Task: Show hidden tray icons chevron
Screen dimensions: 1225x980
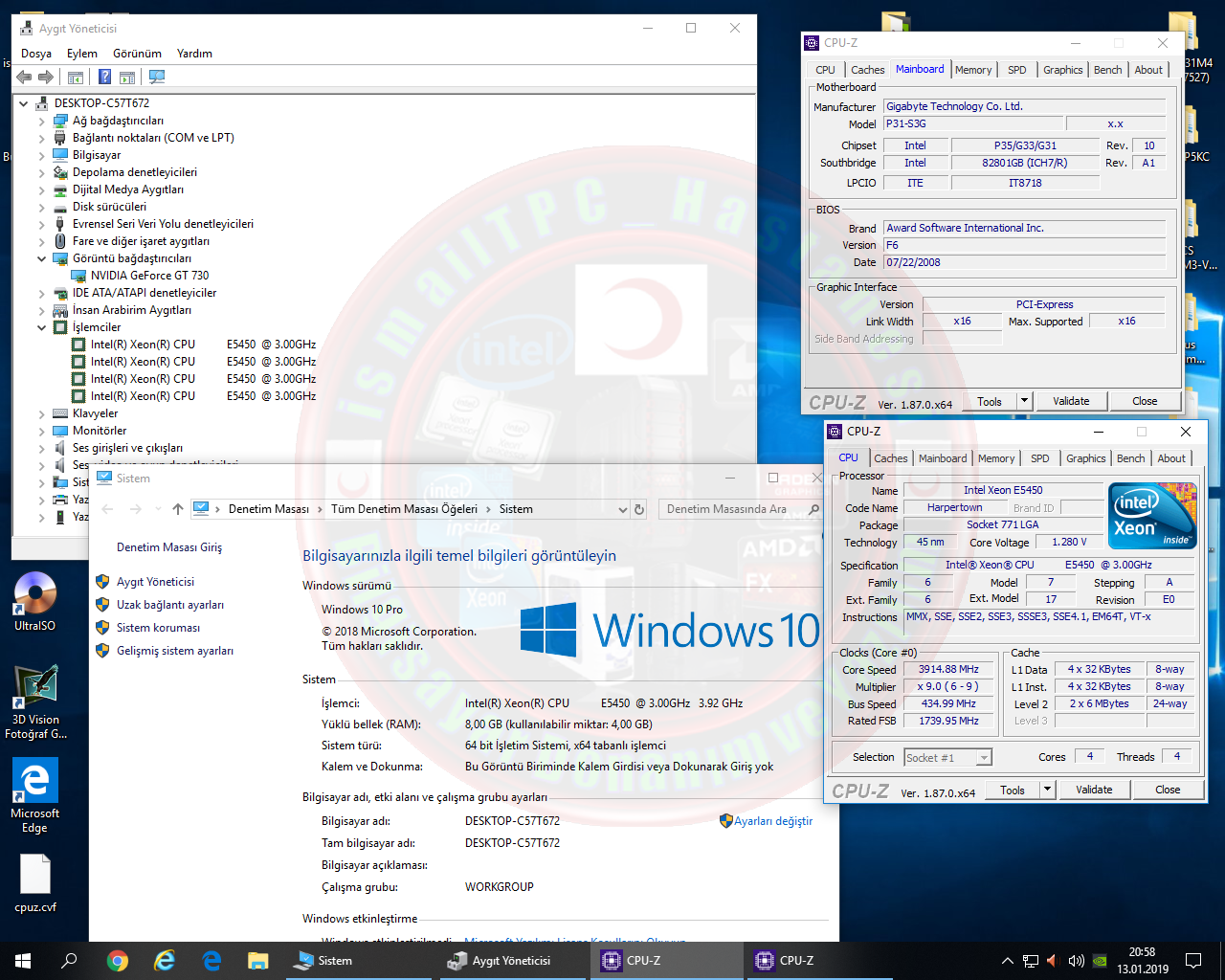Action: point(1007,961)
